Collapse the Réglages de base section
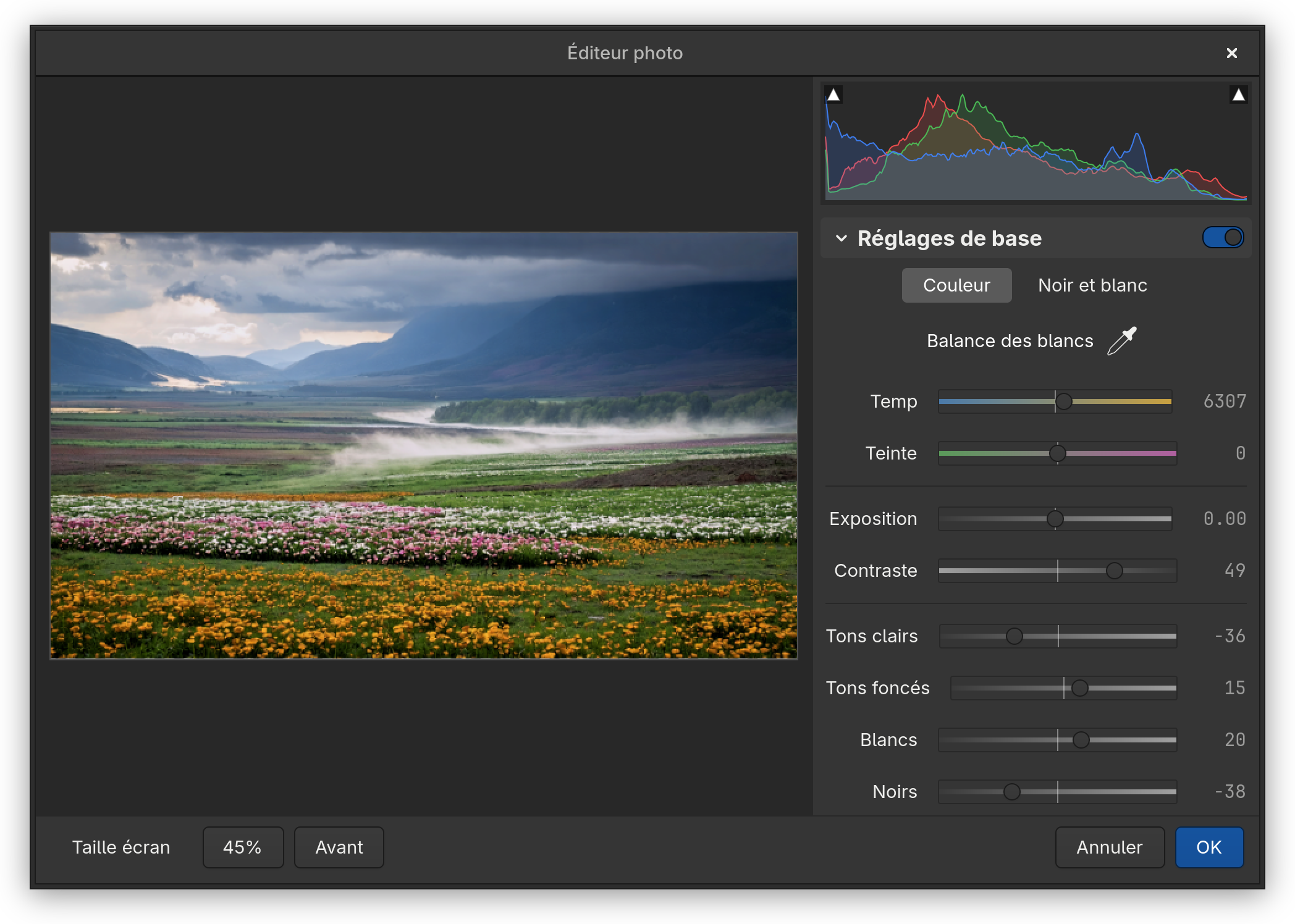Screen dimensions: 1295x924 (841, 238)
